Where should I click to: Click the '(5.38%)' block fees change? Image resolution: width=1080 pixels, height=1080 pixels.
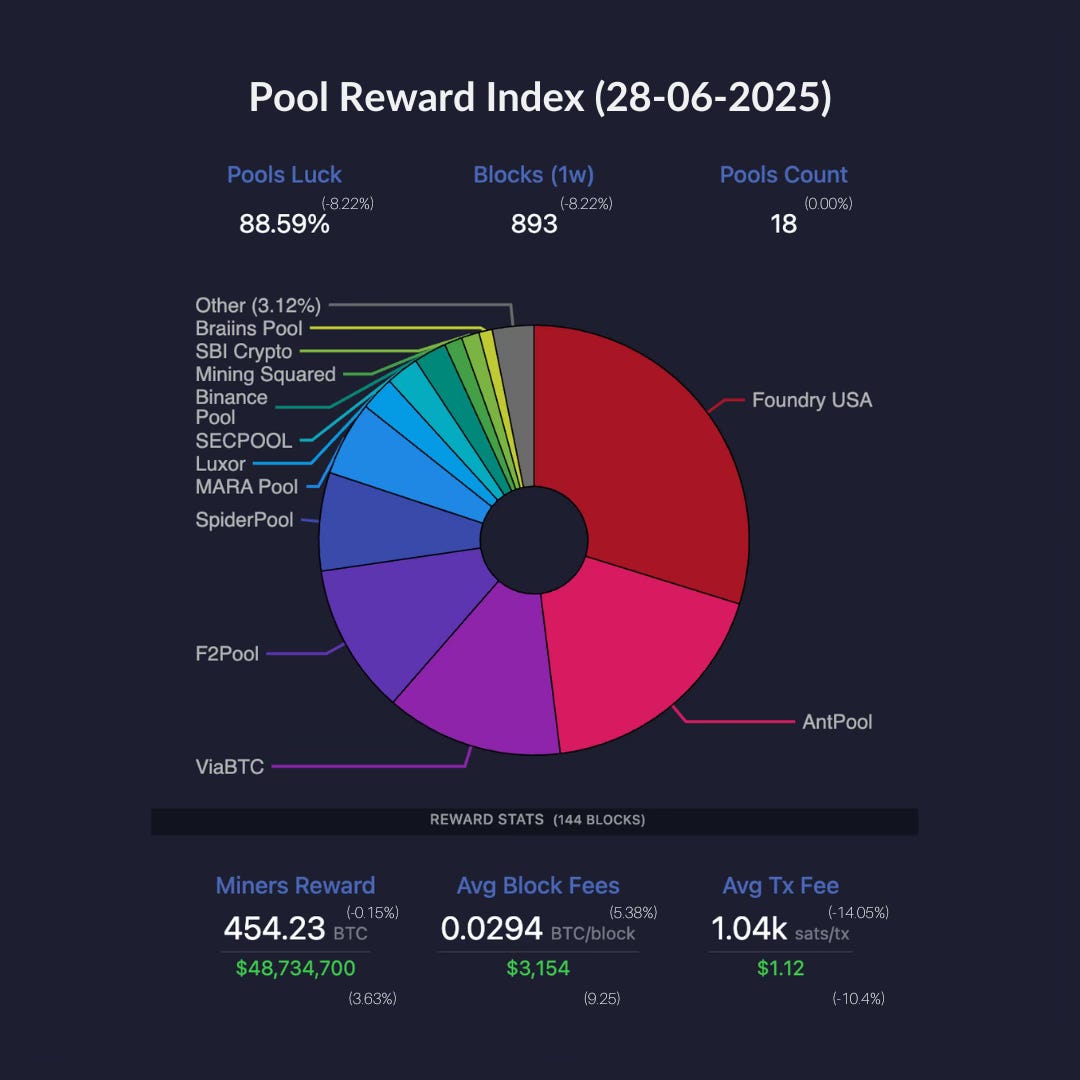(x=633, y=913)
